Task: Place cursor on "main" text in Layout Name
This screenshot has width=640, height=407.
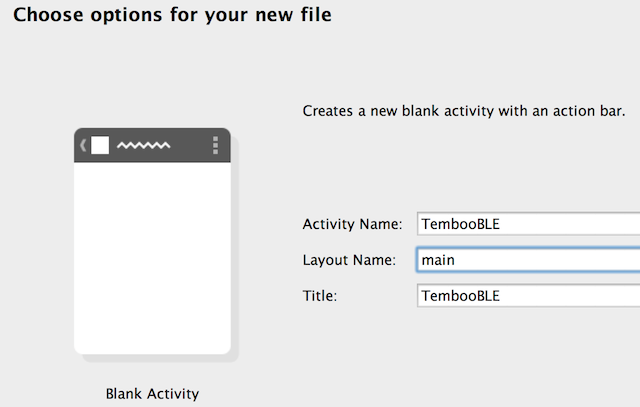Action: pos(438,260)
